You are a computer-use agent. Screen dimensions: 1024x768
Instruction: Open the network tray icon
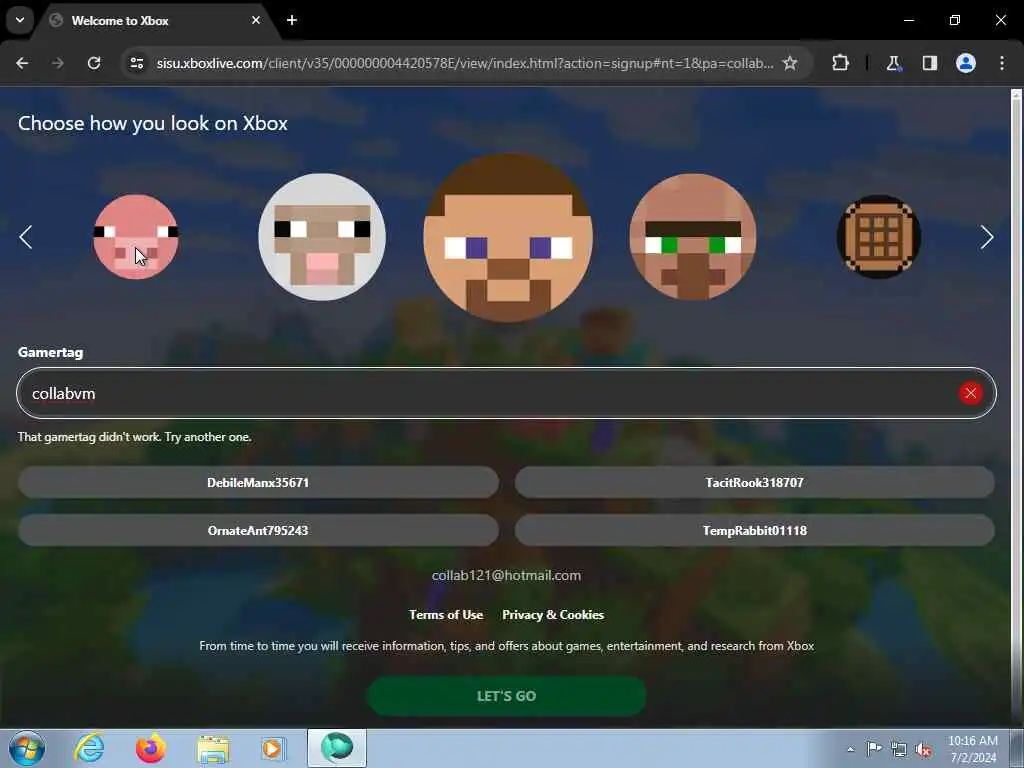899,749
